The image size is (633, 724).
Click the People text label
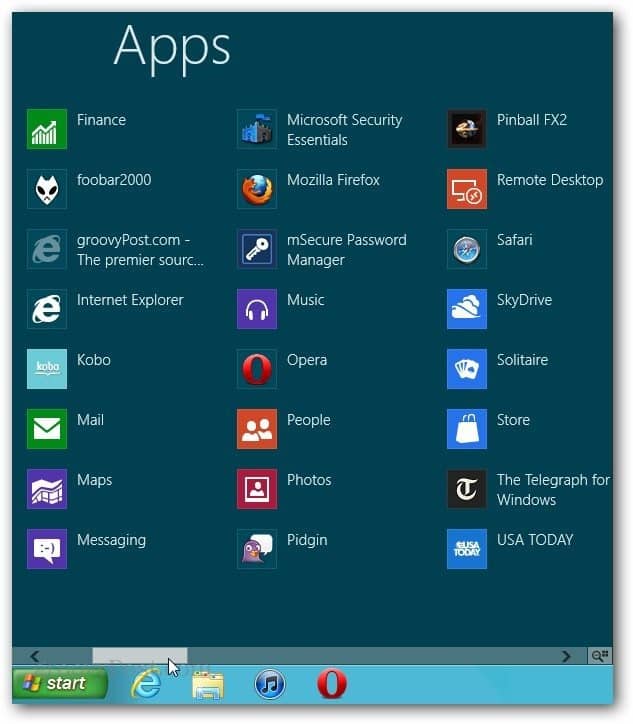pyautogui.click(x=308, y=421)
